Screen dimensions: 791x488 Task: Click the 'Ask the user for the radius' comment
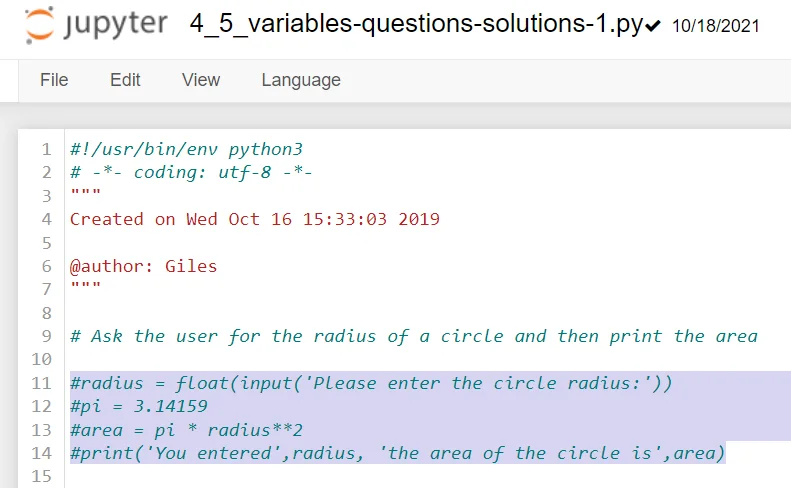click(x=413, y=336)
